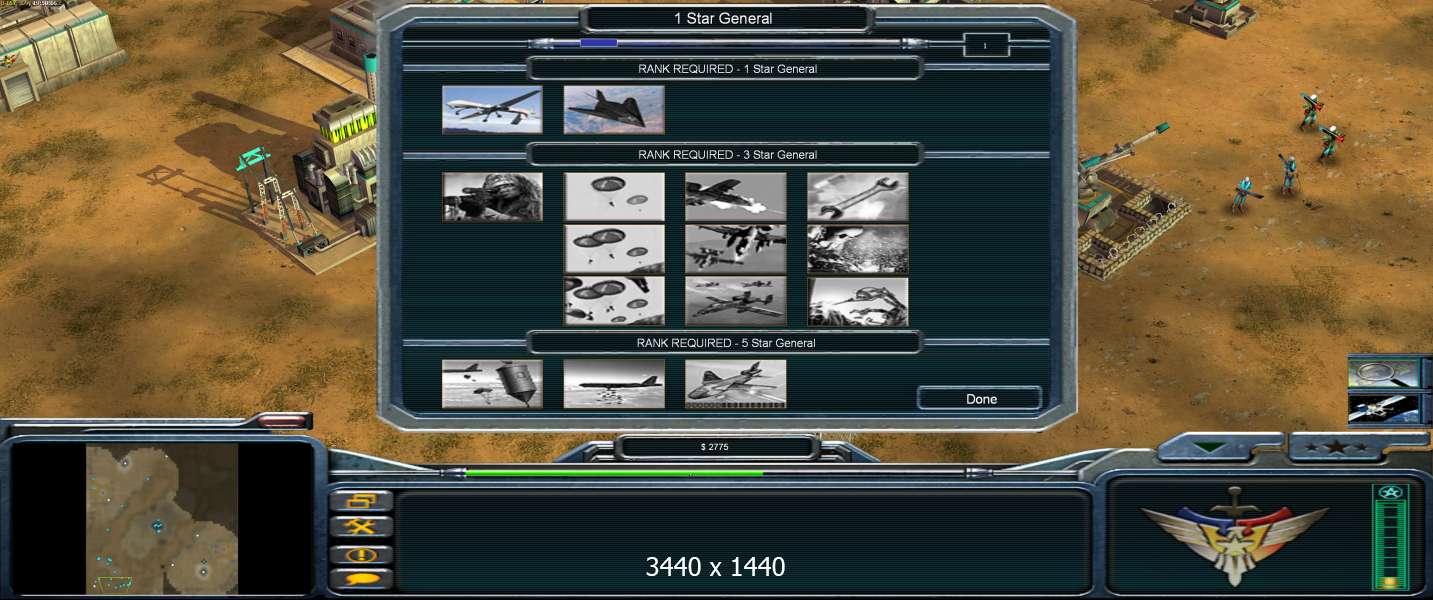The height and width of the screenshot is (600, 1433).
Task: Choose the bomber leaflet drop power
Action: [614, 384]
